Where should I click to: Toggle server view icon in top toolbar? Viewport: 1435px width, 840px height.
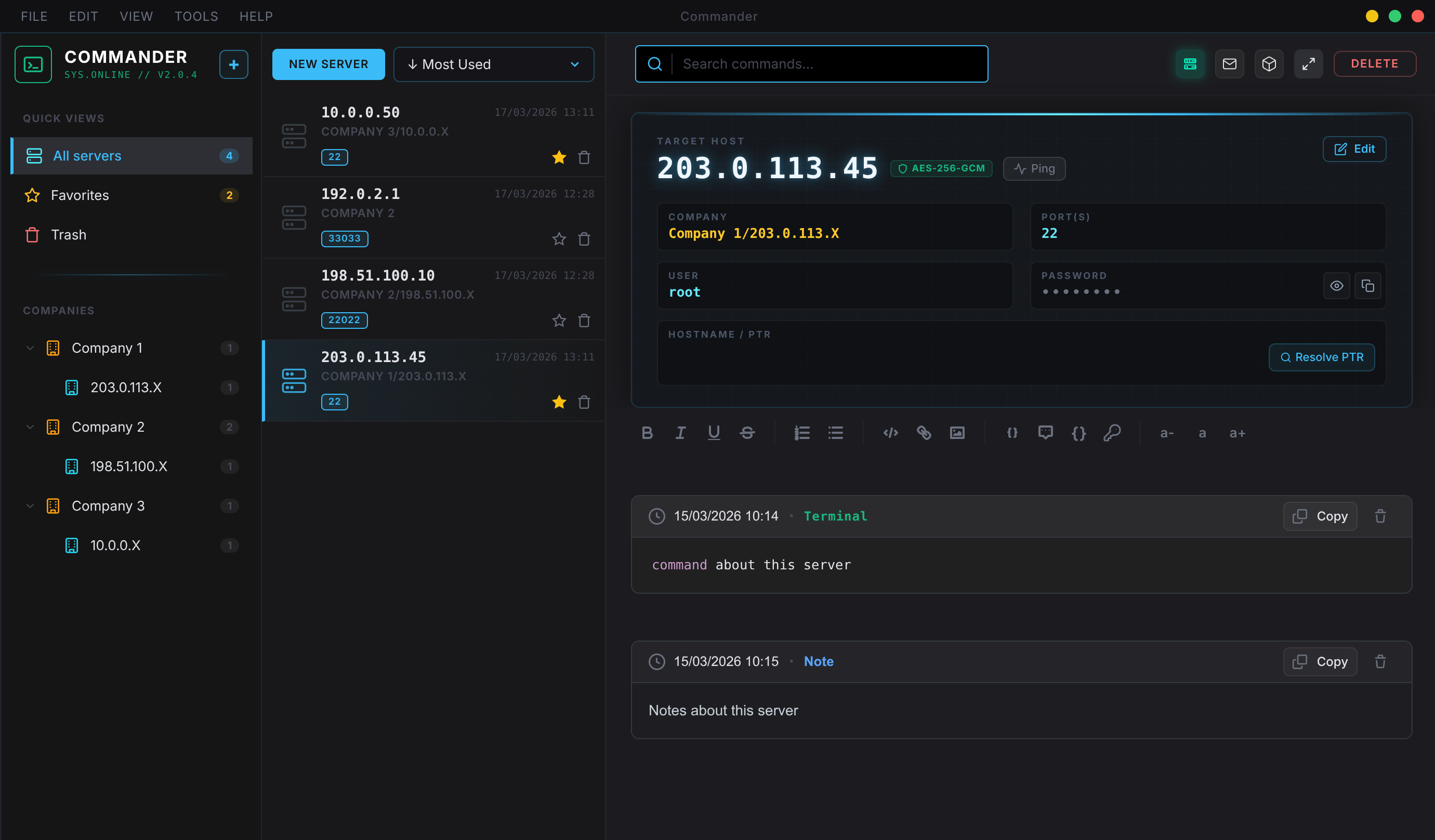[1190, 64]
